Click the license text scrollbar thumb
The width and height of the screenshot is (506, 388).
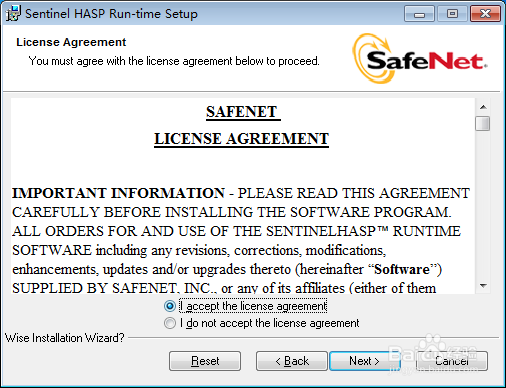coord(483,123)
